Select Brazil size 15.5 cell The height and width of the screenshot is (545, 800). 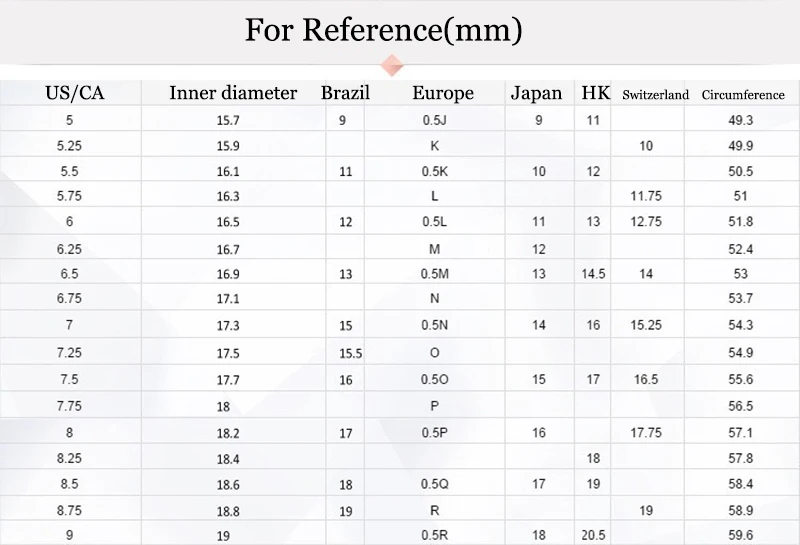[x=351, y=353]
